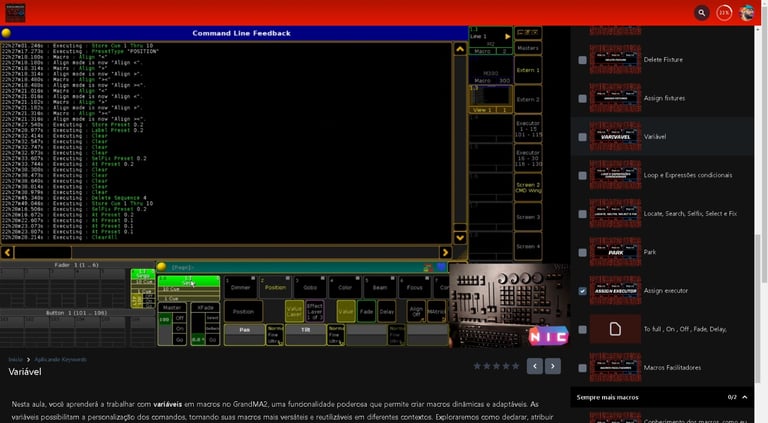Screen dimensions: 768x423
Task: Open the Loop e Expressões condicionais lesson
Action: (688, 175)
